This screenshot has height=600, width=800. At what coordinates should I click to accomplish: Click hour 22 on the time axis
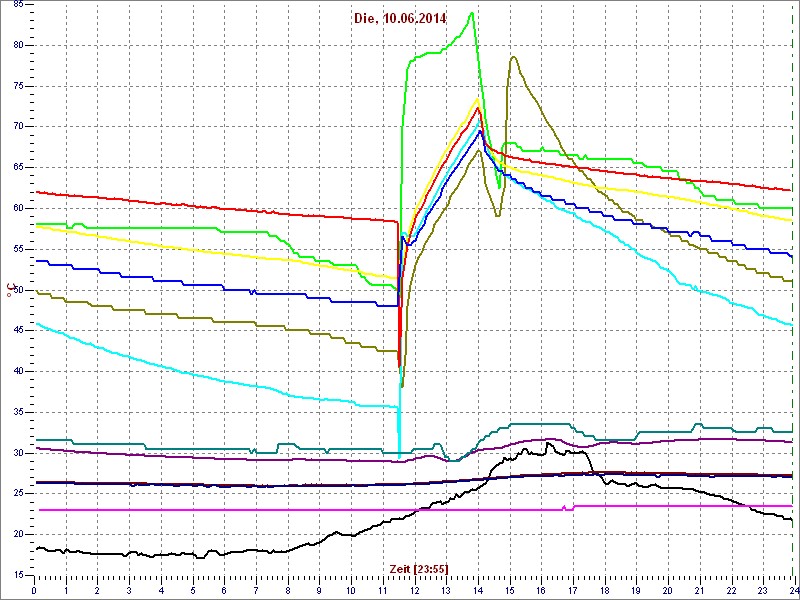coord(731,590)
